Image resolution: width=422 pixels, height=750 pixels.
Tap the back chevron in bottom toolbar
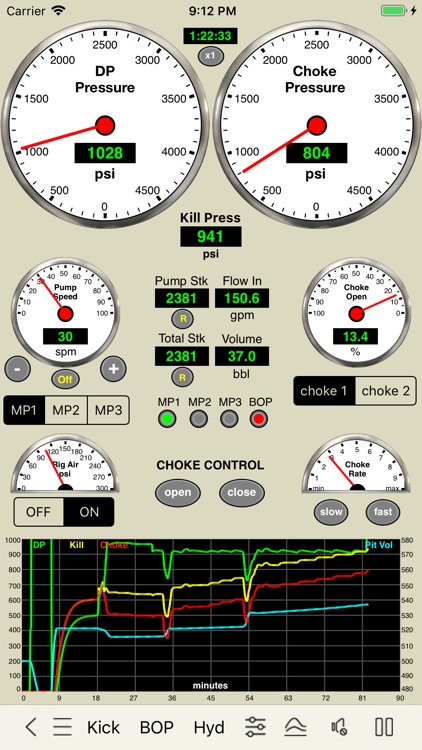tap(31, 727)
